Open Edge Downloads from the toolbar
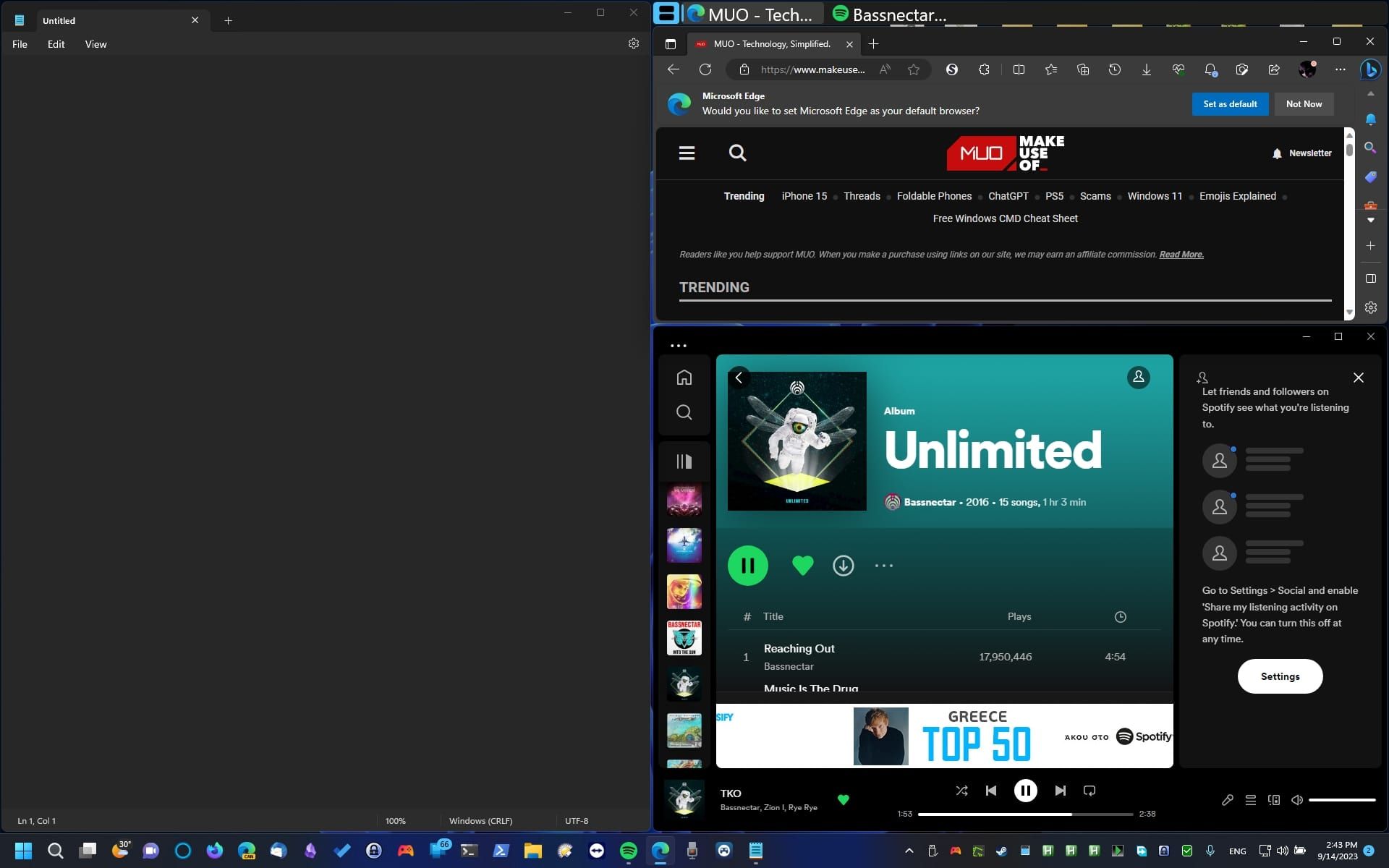This screenshot has height=868, width=1389. (1146, 69)
